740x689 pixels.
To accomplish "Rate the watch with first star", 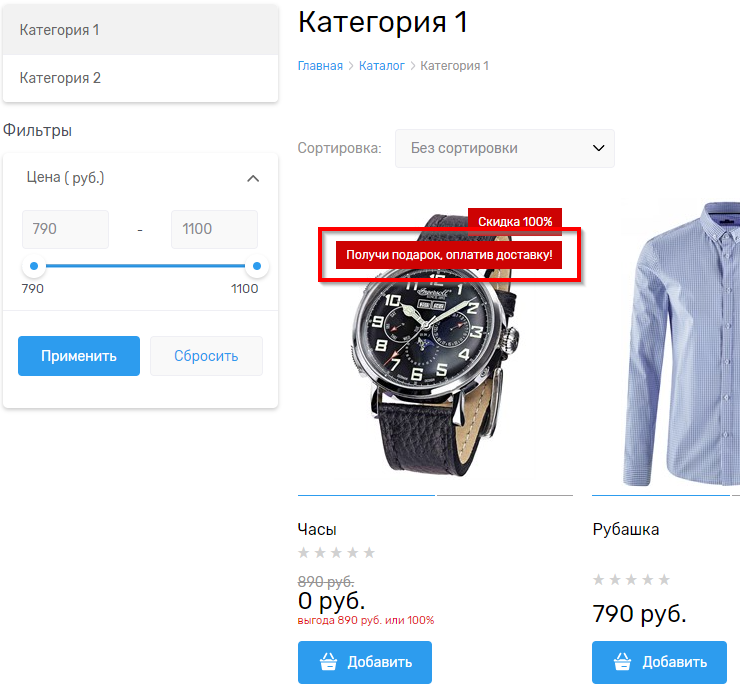I will pyautogui.click(x=304, y=552).
